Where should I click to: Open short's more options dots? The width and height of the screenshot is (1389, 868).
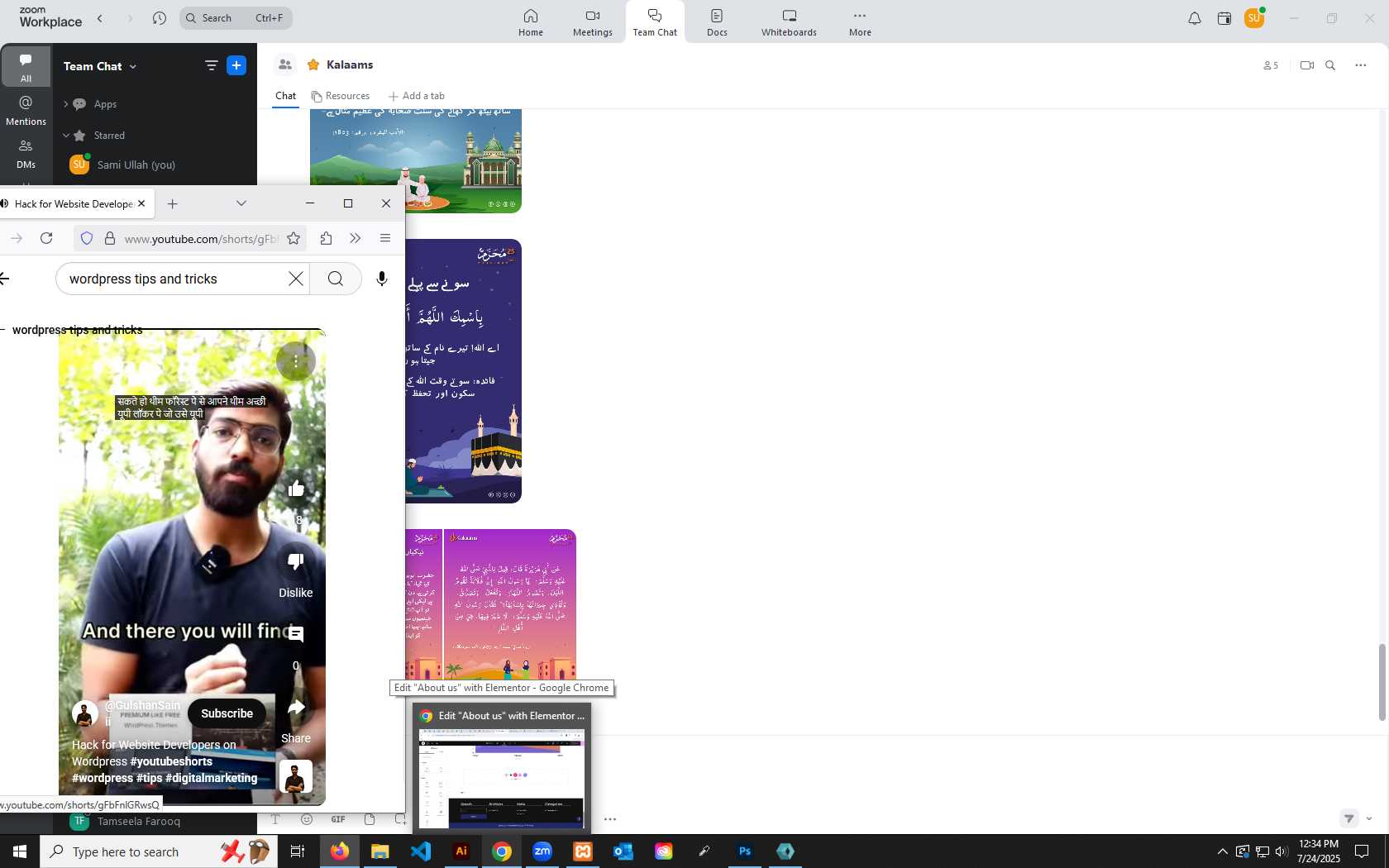tap(296, 361)
